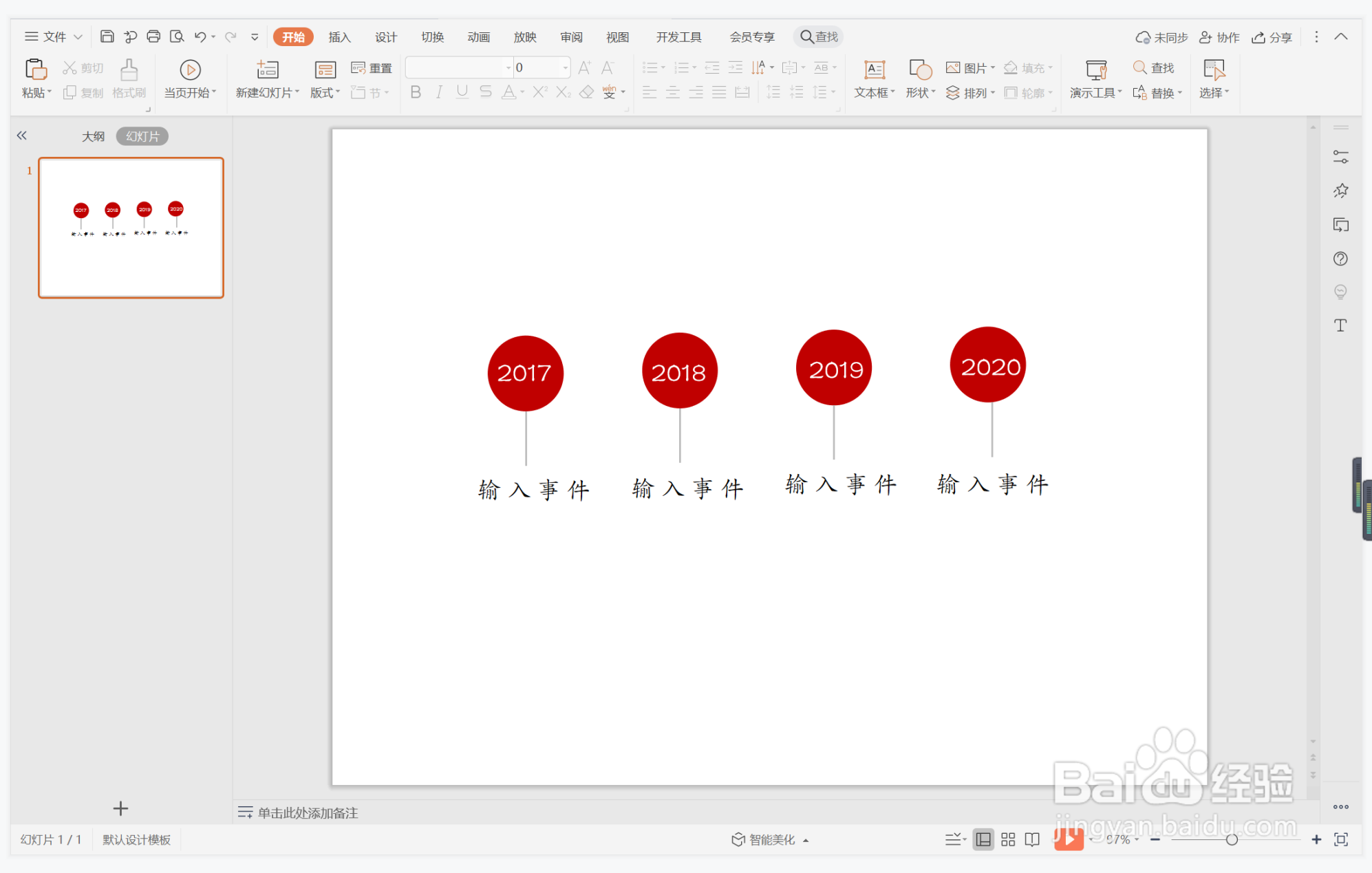Switch to normal view in status bar

(x=983, y=839)
